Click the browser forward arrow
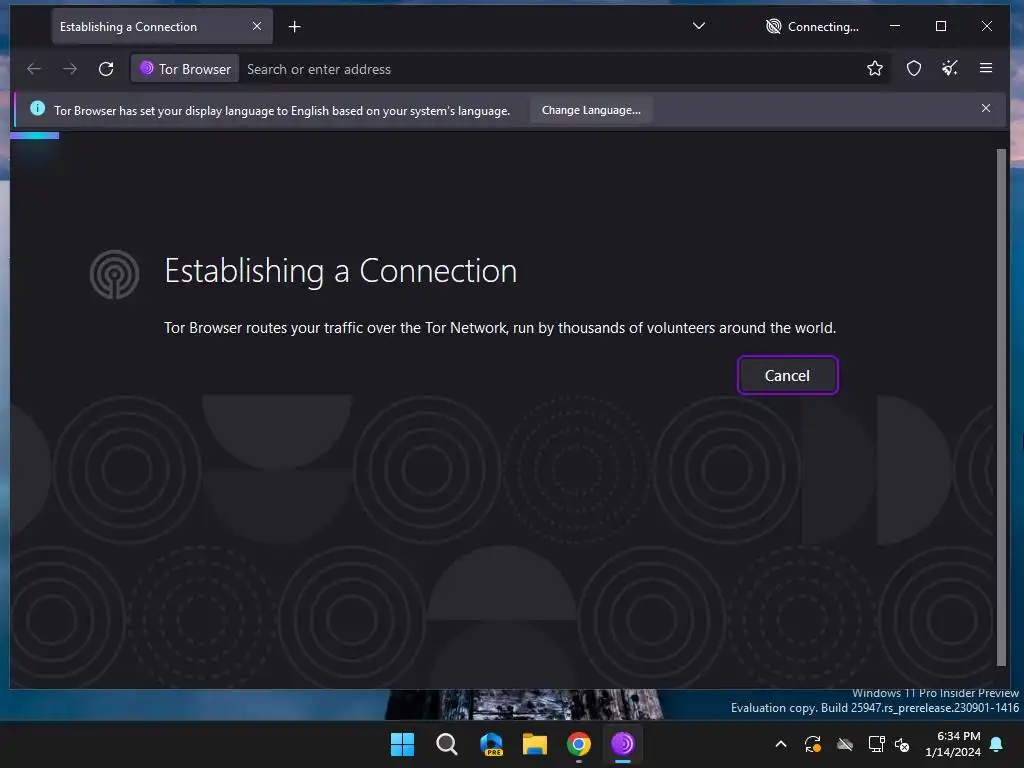The width and height of the screenshot is (1024, 768). click(70, 69)
